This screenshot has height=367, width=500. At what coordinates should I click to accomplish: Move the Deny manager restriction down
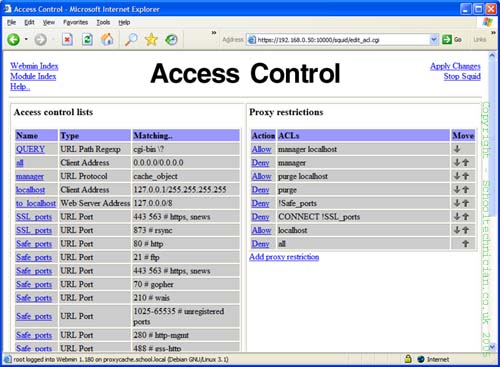[457, 163]
